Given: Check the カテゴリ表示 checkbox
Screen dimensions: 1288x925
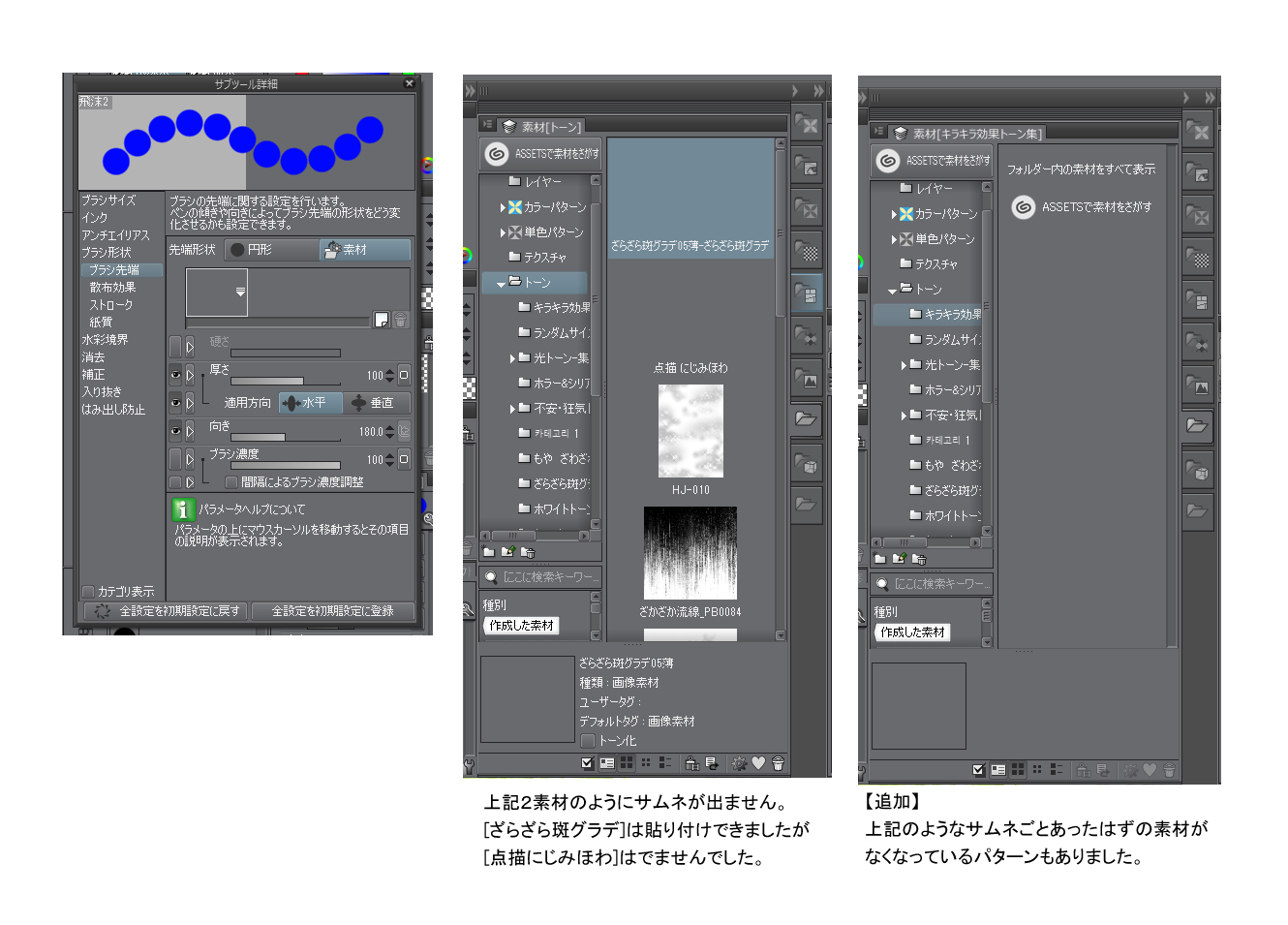Looking at the screenshot, I should (x=88, y=591).
